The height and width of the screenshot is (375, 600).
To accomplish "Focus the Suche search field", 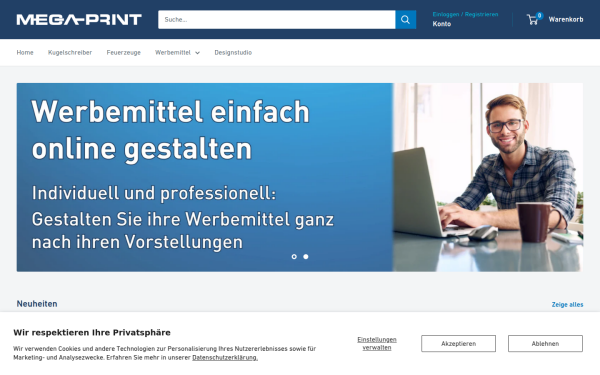I will (277, 20).
